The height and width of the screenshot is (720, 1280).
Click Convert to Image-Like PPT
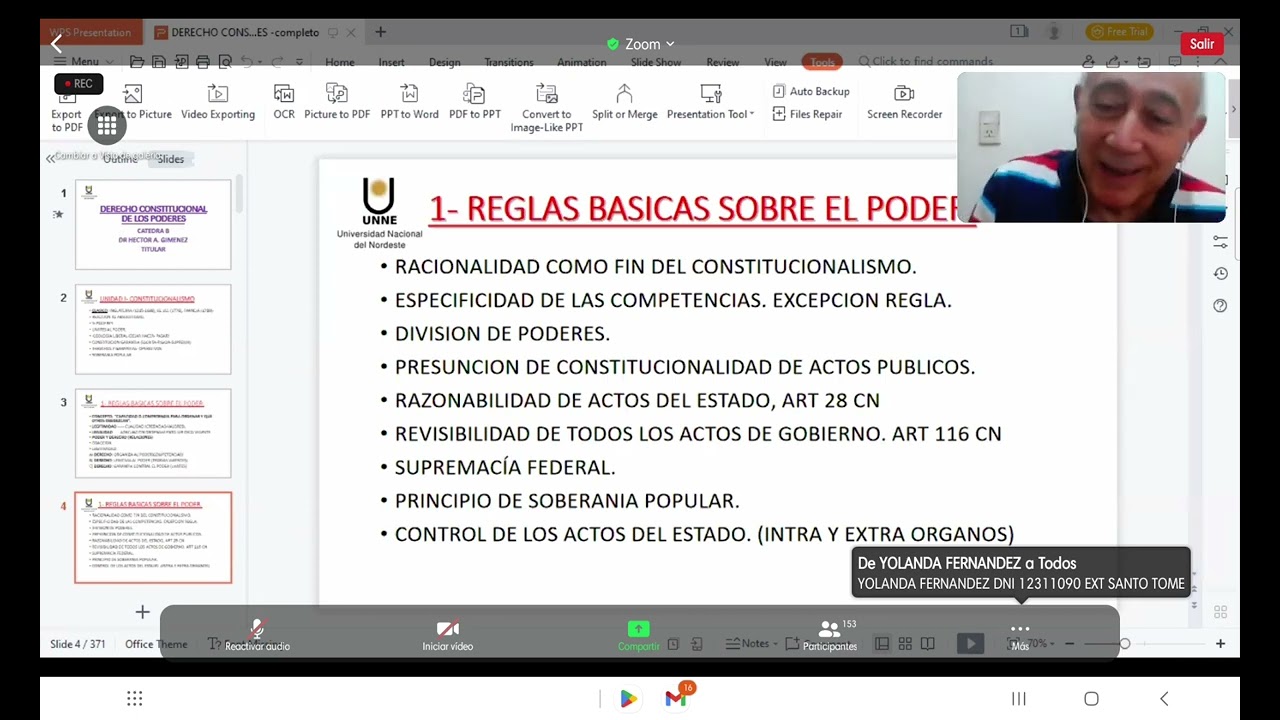click(x=546, y=108)
